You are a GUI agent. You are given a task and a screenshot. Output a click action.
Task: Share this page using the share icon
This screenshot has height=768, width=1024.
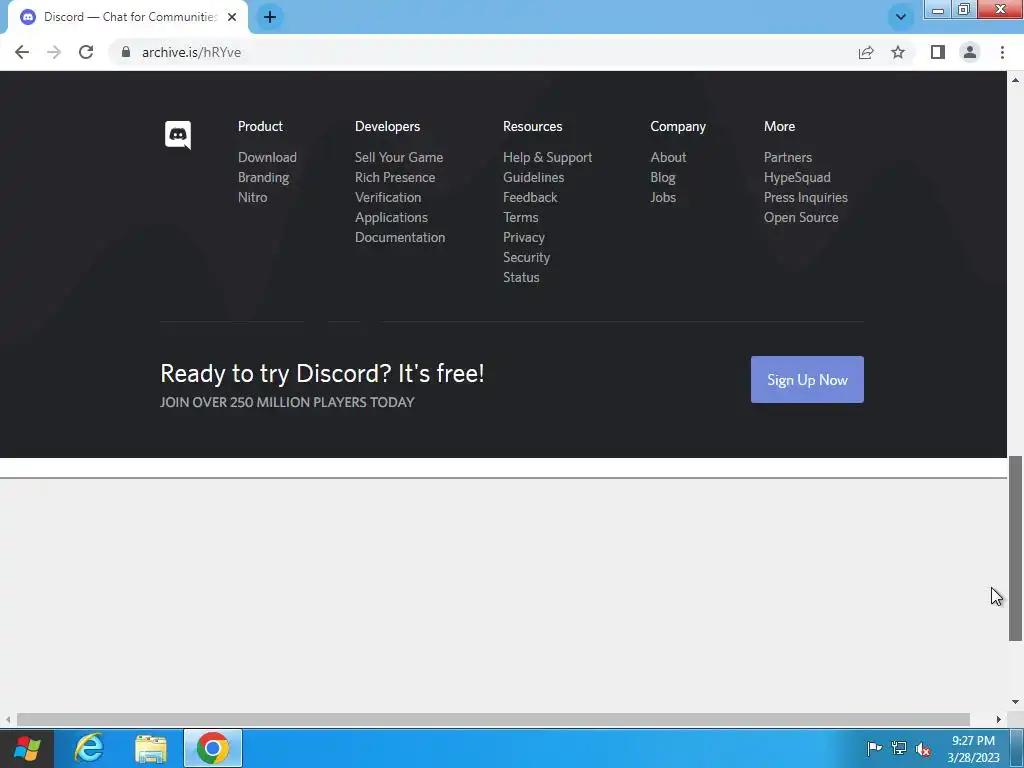coord(866,52)
